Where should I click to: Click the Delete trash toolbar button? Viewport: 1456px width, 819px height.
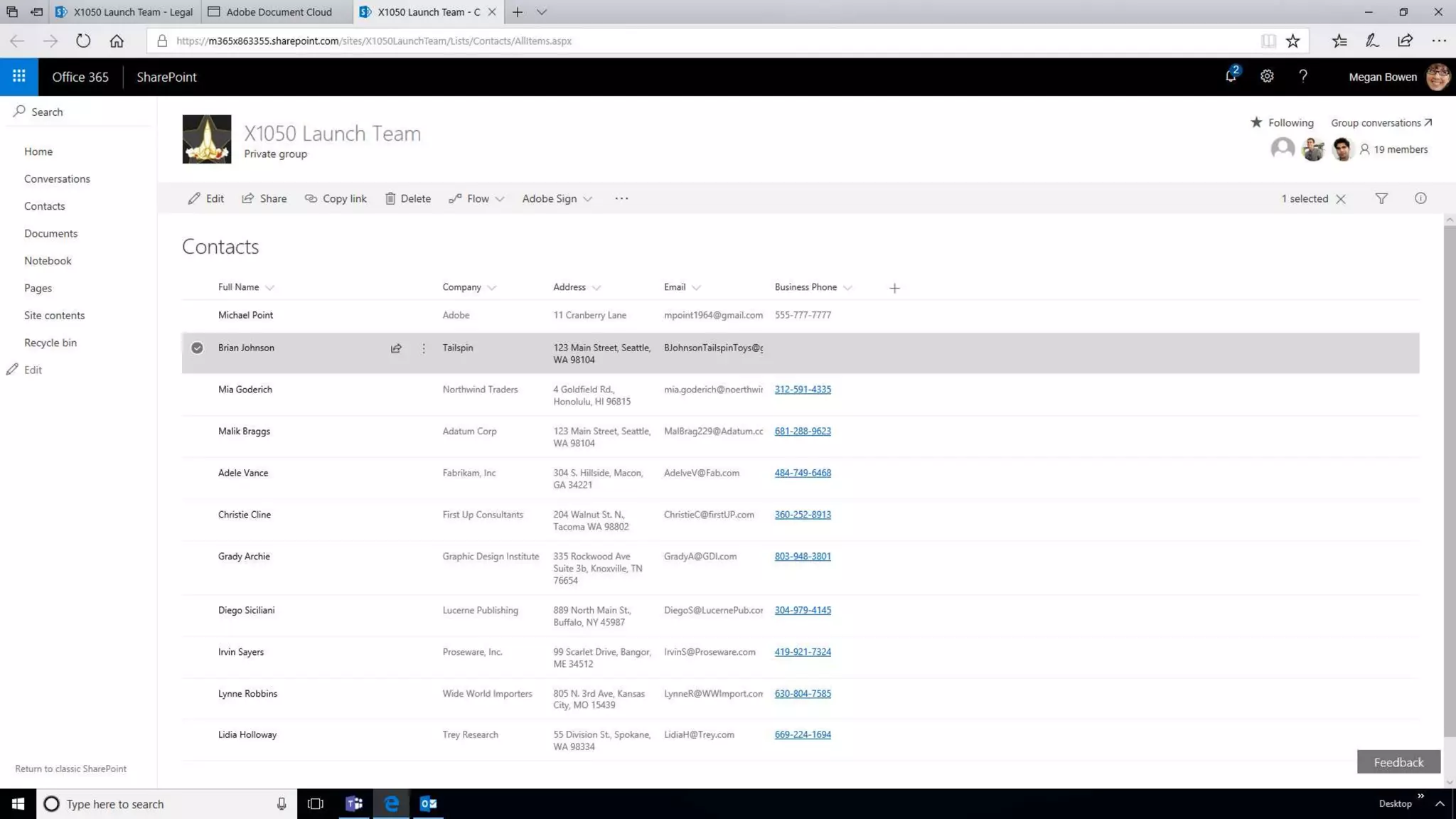point(407,198)
